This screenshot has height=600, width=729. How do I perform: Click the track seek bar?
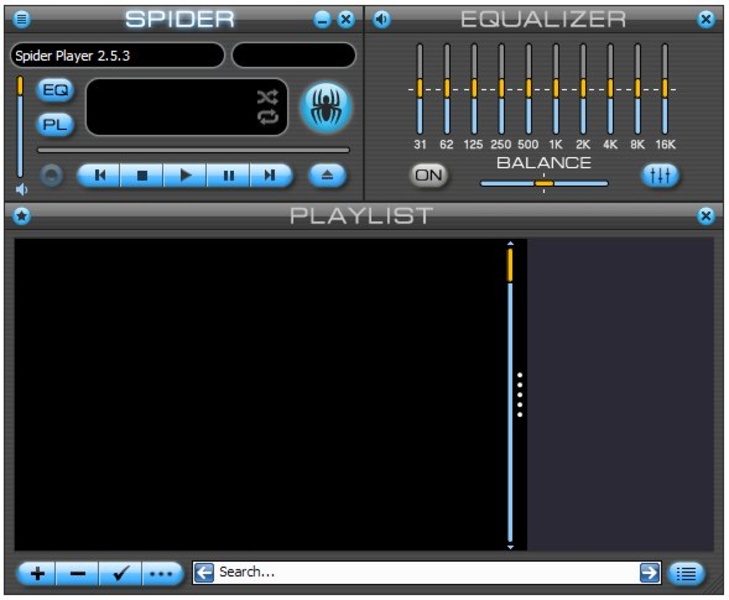tap(193, 150)
